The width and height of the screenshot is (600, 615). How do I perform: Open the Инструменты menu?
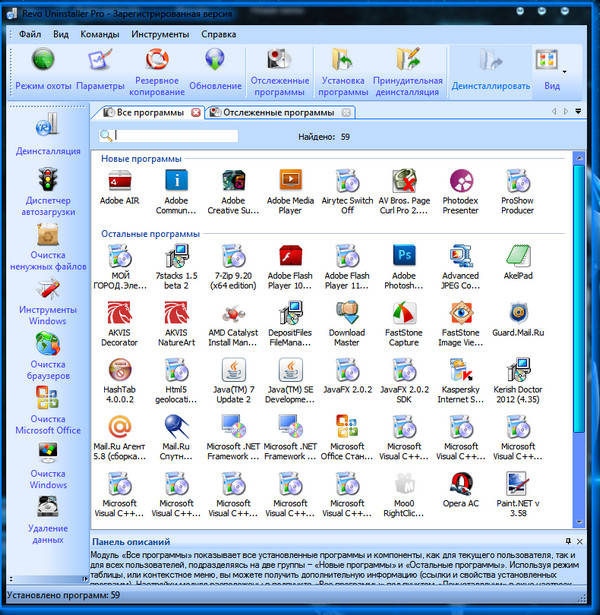coord(160,35)
